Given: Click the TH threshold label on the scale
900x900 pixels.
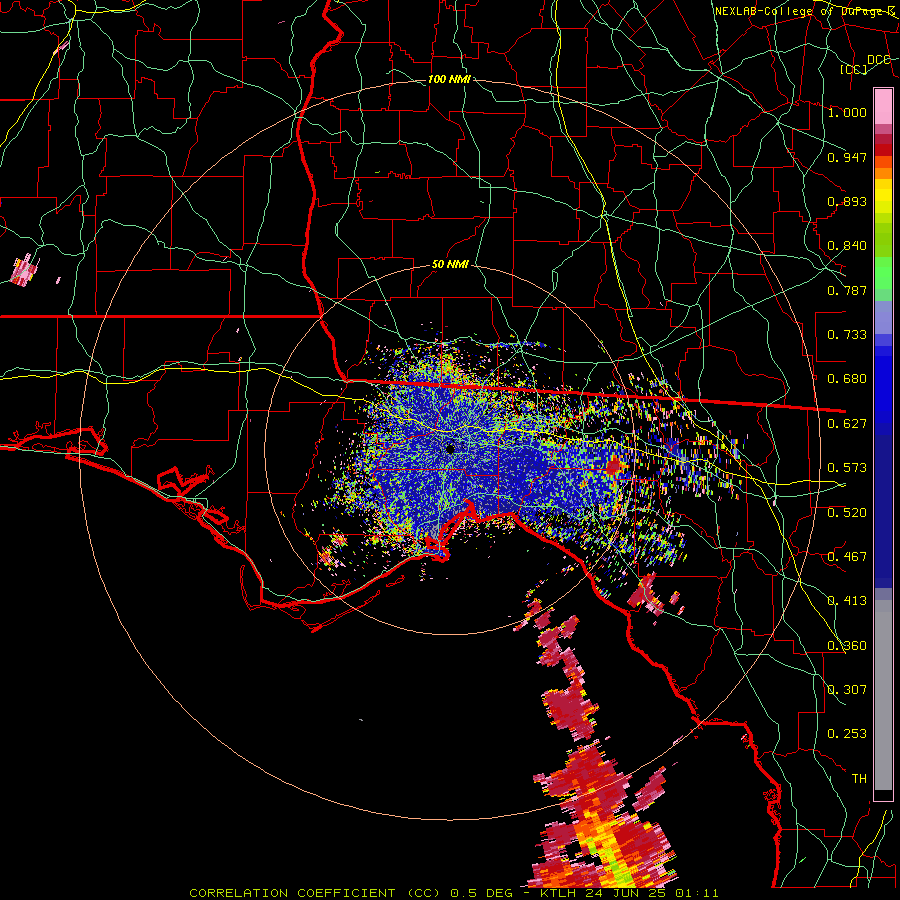Looking at the screenshot, I should coord(859,779).
